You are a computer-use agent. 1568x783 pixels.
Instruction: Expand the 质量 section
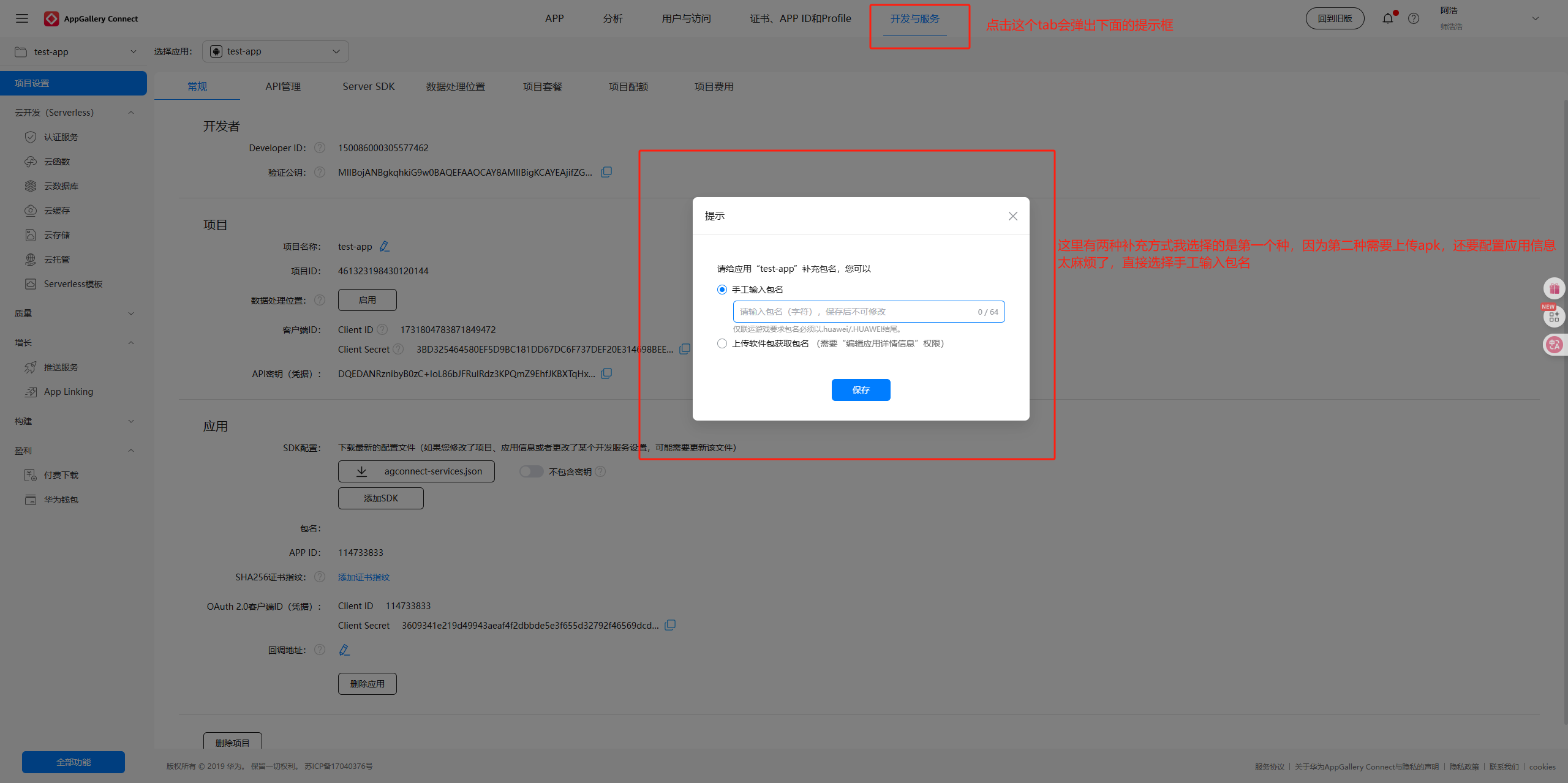point(131,313)
